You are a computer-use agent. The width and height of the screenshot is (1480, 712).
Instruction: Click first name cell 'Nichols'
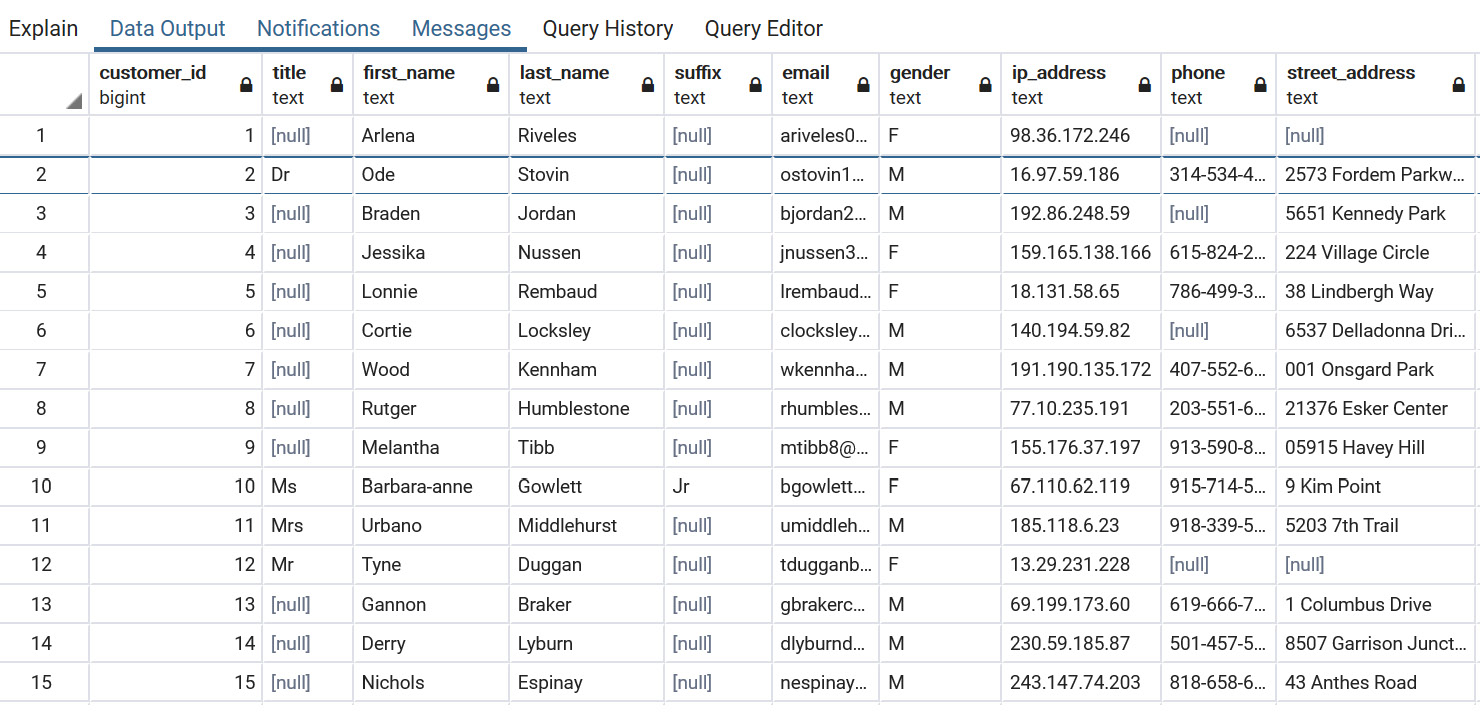click(432, 682)
